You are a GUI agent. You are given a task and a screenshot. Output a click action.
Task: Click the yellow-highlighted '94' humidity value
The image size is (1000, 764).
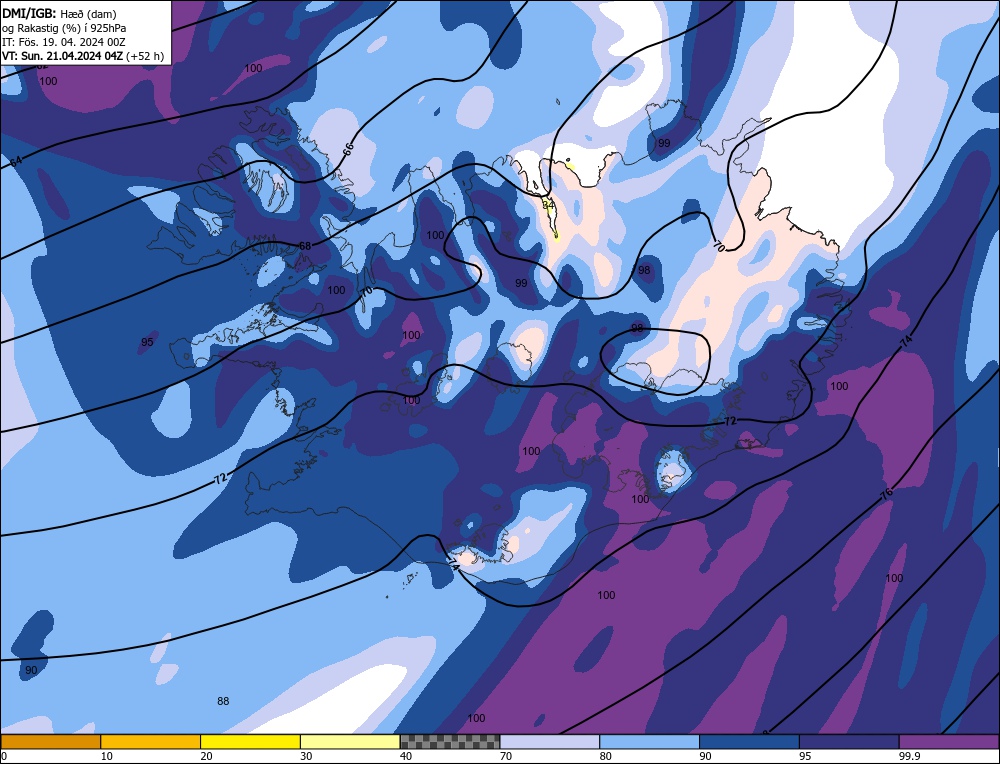[548, 205]
